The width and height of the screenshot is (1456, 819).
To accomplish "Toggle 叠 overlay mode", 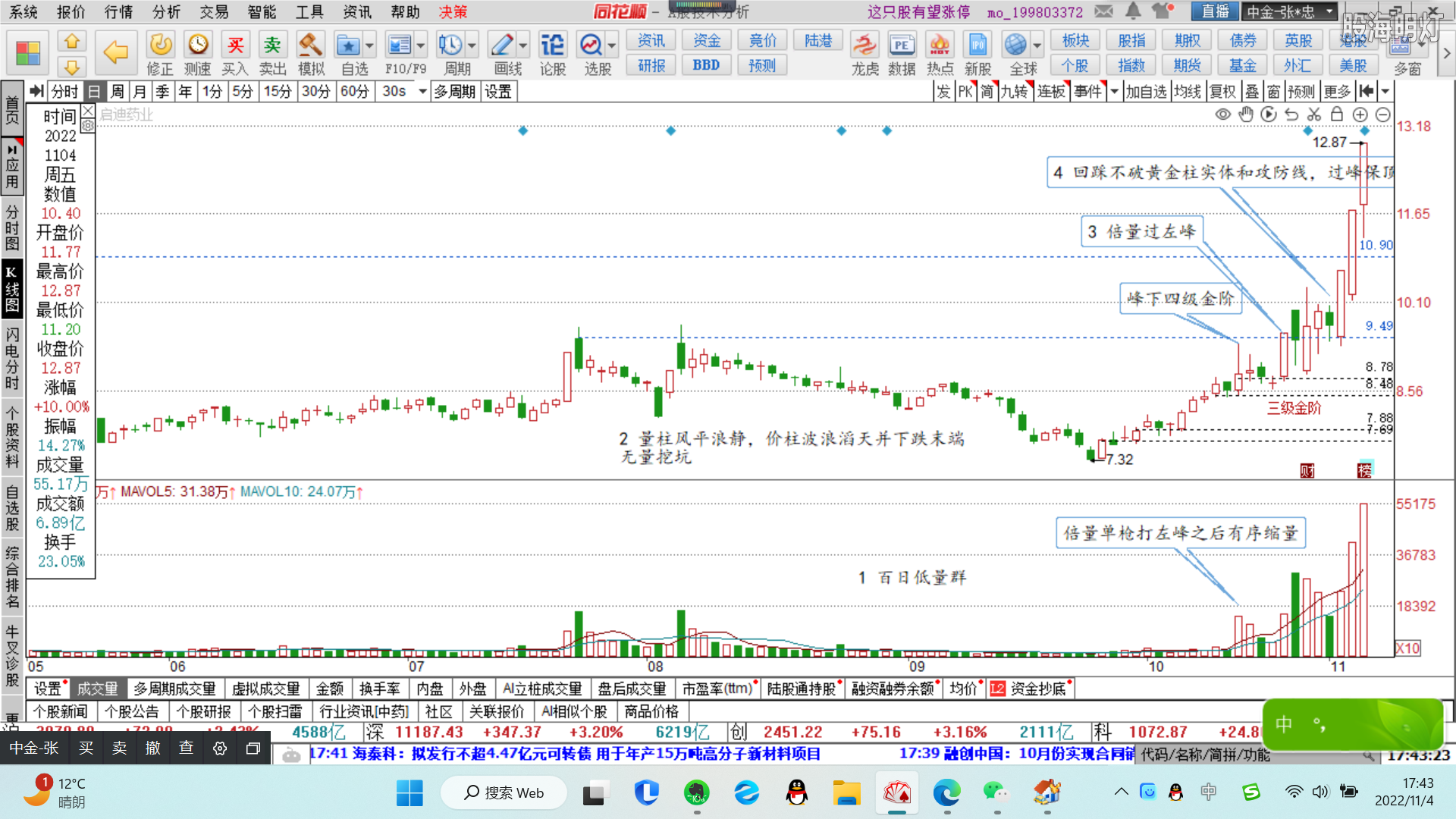I will pos(1252,92).
